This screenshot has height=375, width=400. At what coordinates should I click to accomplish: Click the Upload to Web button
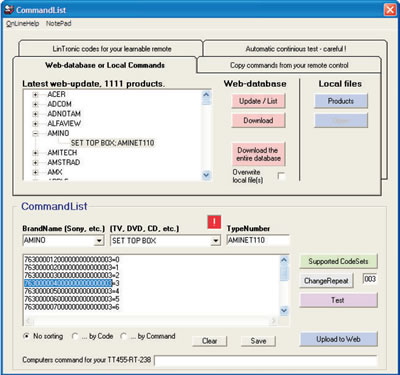pyautogui.click(x=338, y=339)
